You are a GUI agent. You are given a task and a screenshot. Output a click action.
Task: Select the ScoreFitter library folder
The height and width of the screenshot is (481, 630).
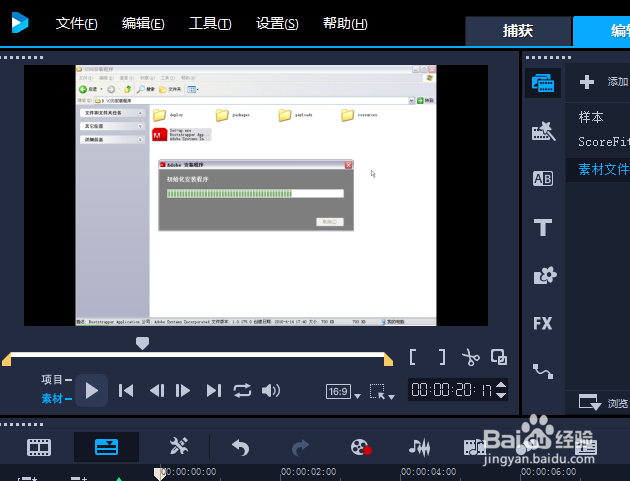point(603,141)
